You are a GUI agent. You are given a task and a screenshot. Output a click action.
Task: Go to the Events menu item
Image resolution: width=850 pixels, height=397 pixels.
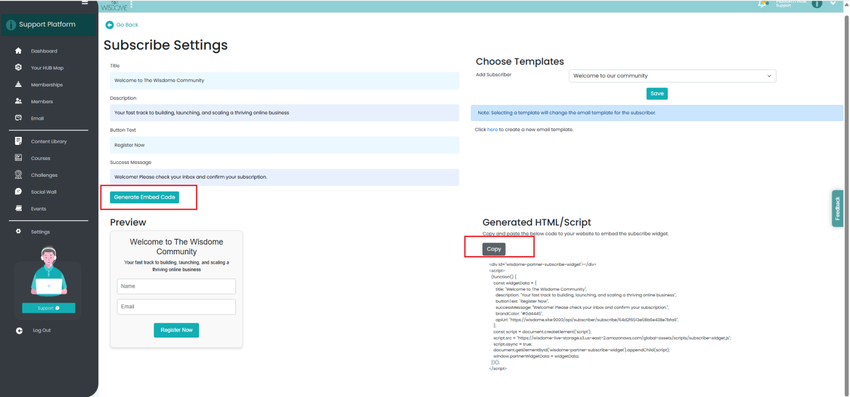38,209
